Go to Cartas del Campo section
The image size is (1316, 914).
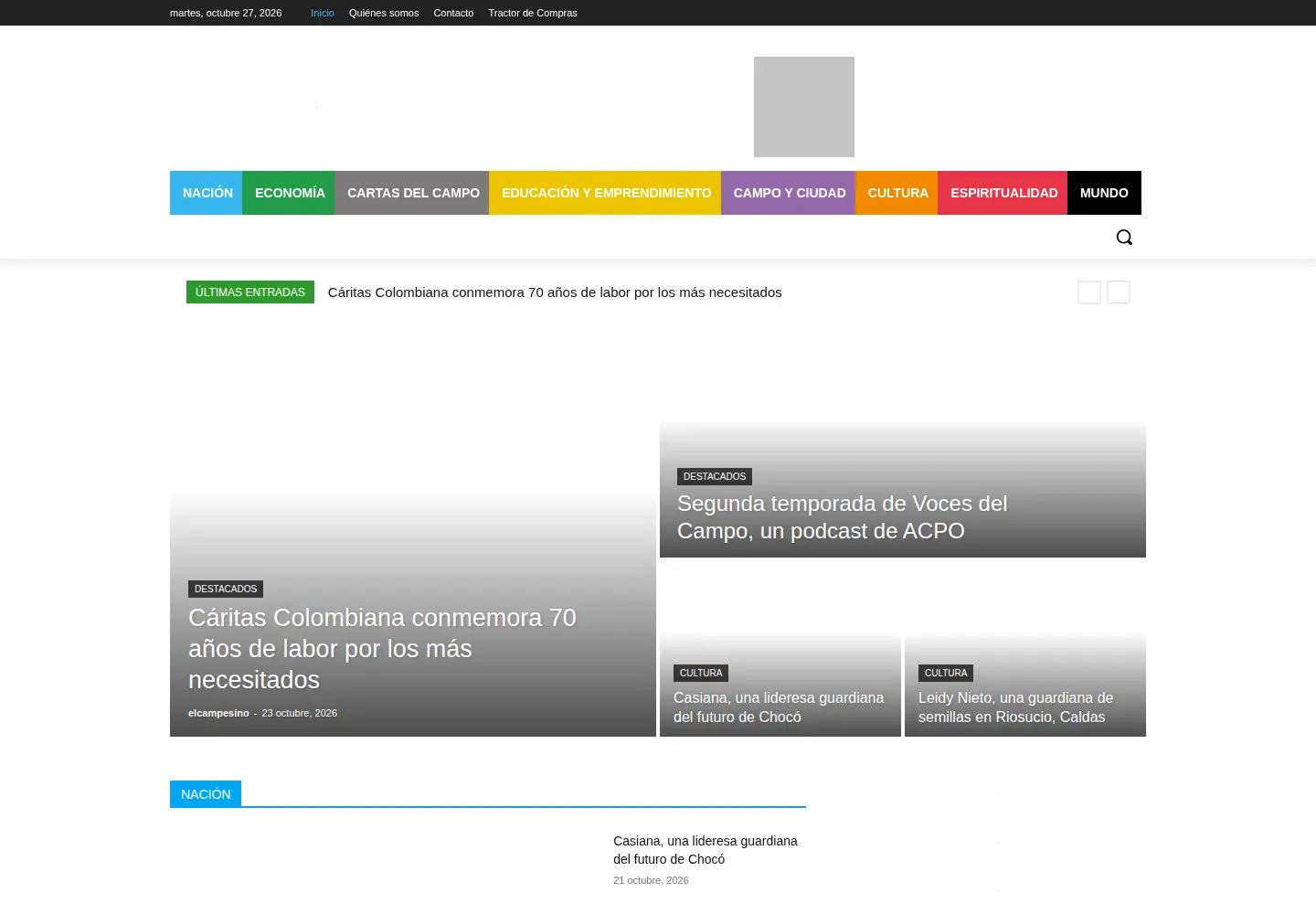pyautogui.click(x=412, y=193)
